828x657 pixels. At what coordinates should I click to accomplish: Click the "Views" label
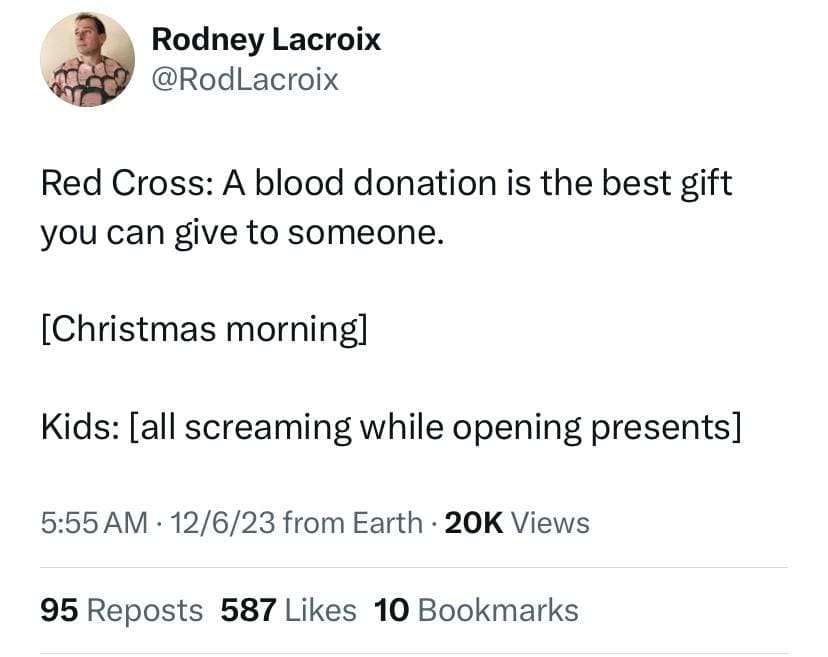(x=550, y=522)
